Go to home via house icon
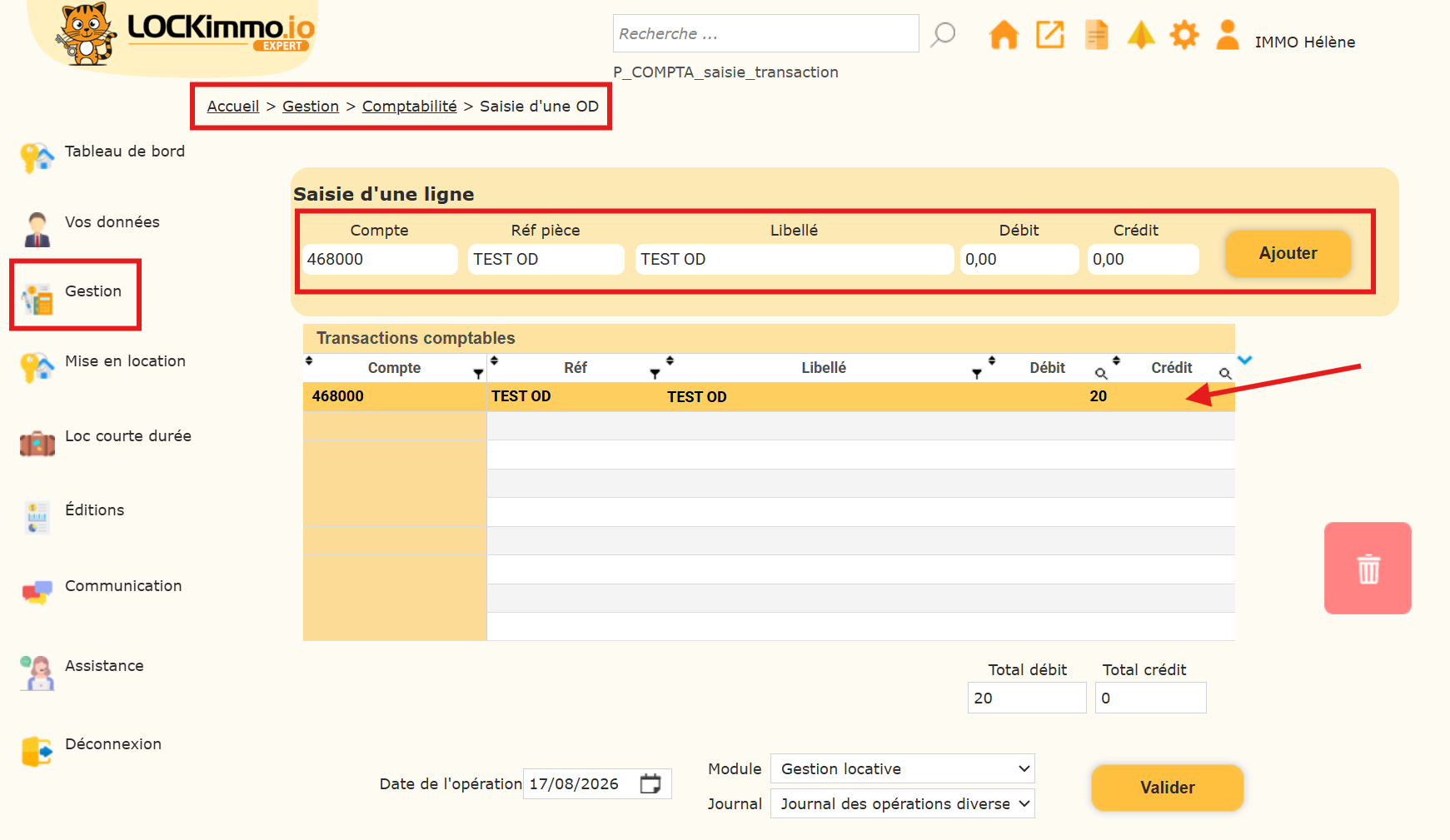This screenshot has width=1450, height=840. pos(1004,35)
